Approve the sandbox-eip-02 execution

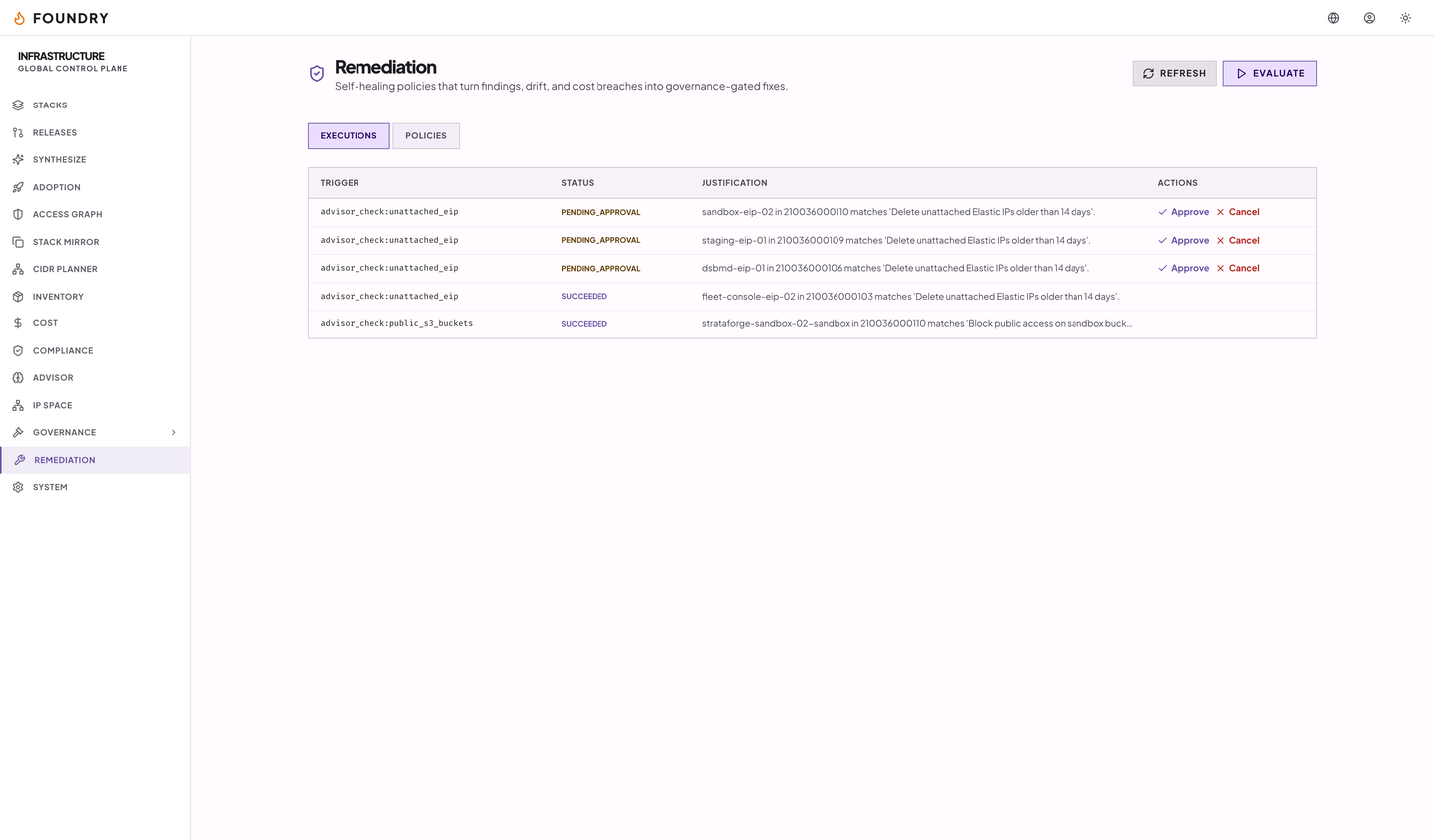click(x=1183, y=212)
